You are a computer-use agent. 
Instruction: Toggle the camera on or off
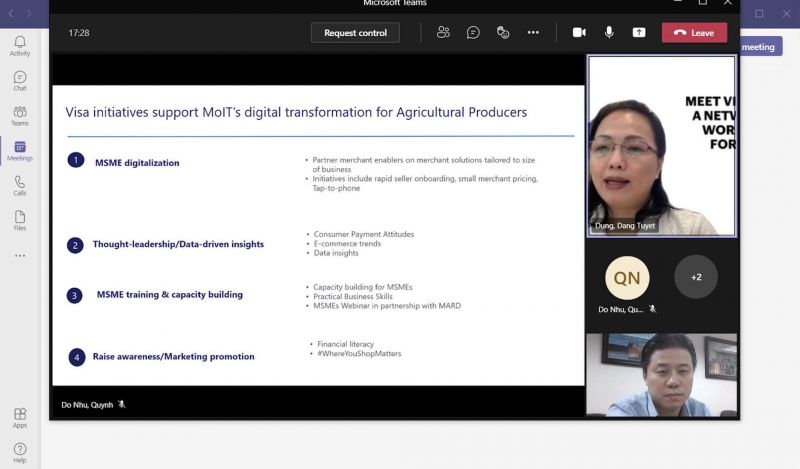(x=579, y=33)
